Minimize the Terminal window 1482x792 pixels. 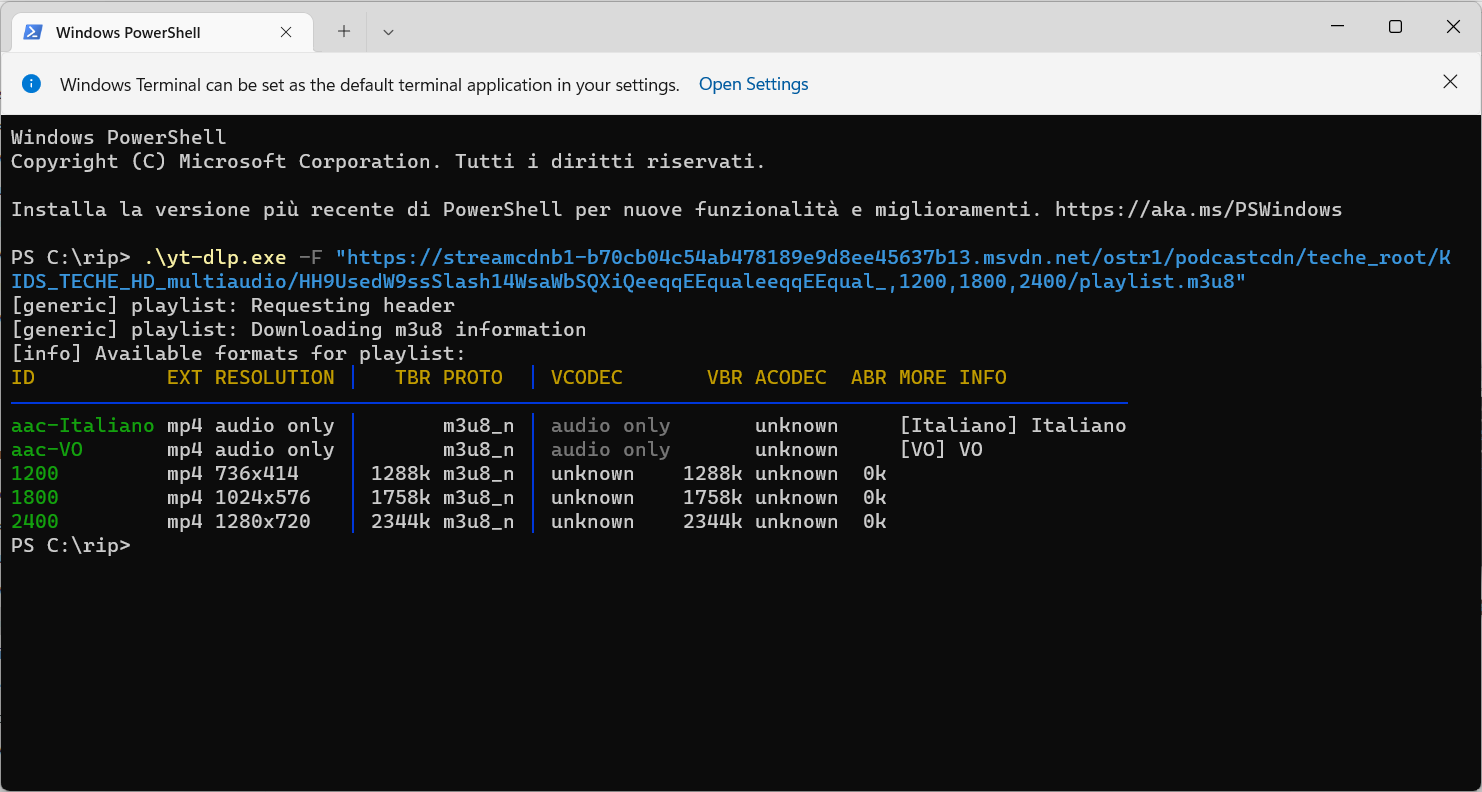coord(1337,27)
